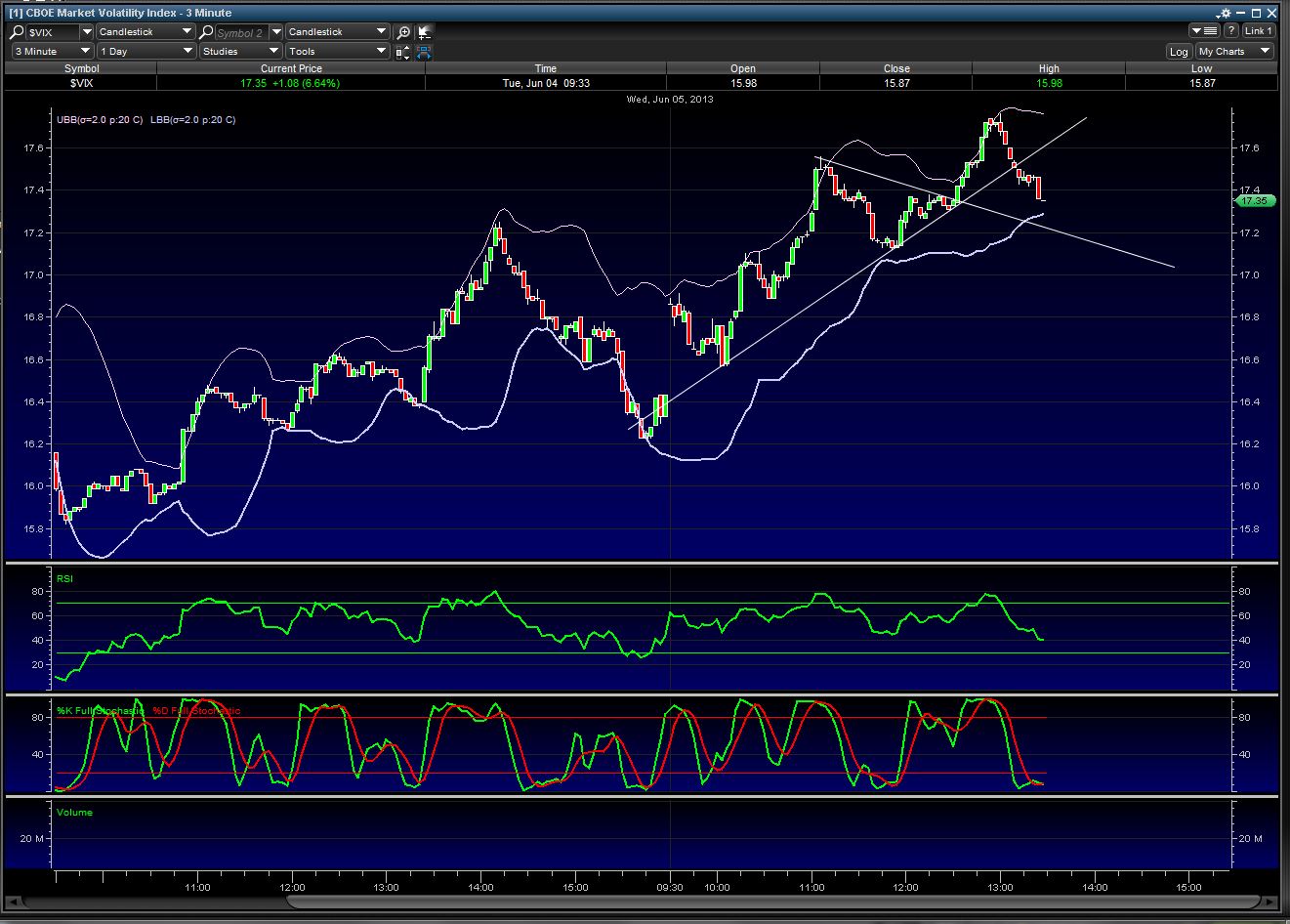Click the green 17.35 price marker on axis
Image resolution: width=1290 pixels, height=924 pixels.
click(1254, 200)
